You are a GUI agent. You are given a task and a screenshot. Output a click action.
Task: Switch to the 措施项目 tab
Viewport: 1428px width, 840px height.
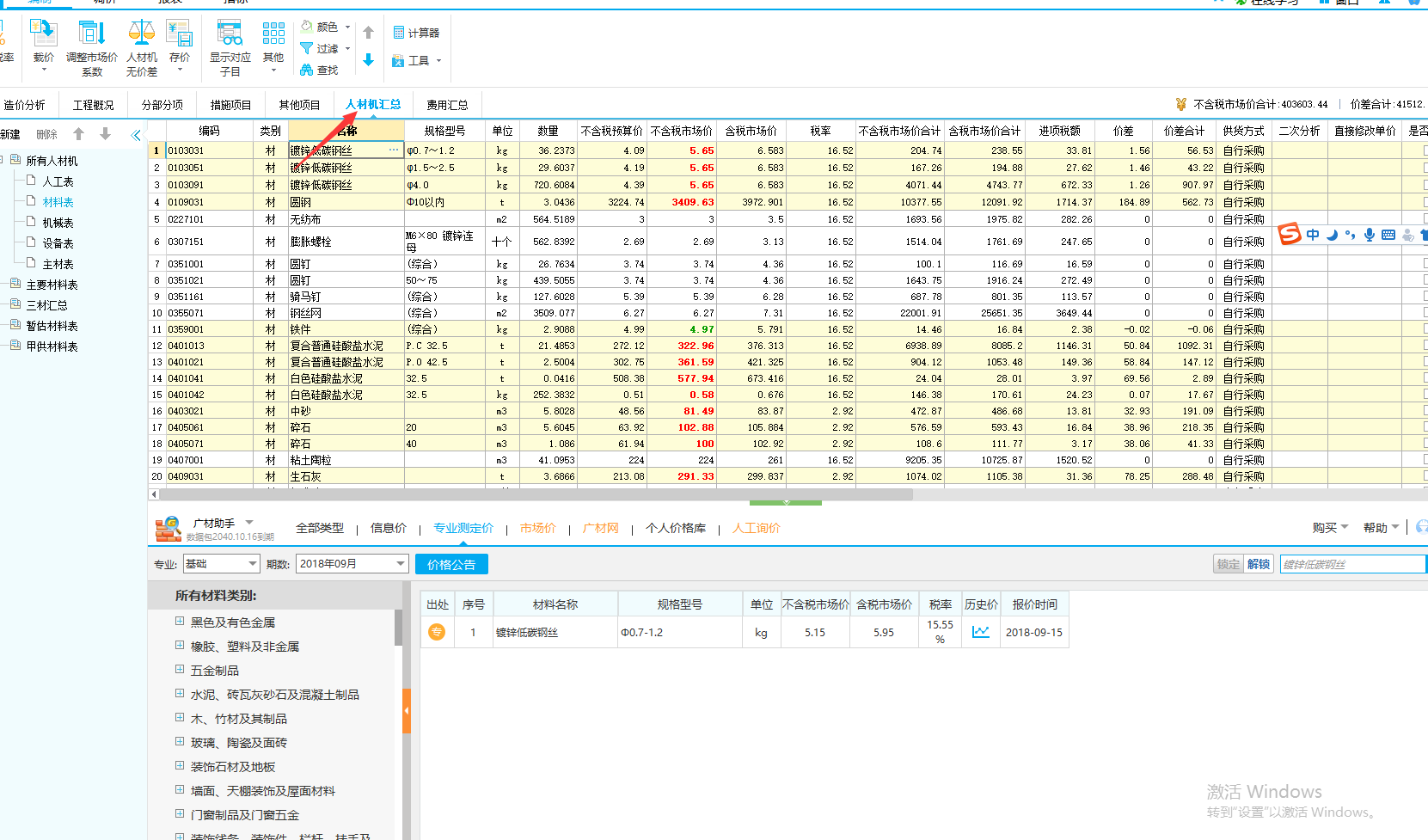[230, 105]
